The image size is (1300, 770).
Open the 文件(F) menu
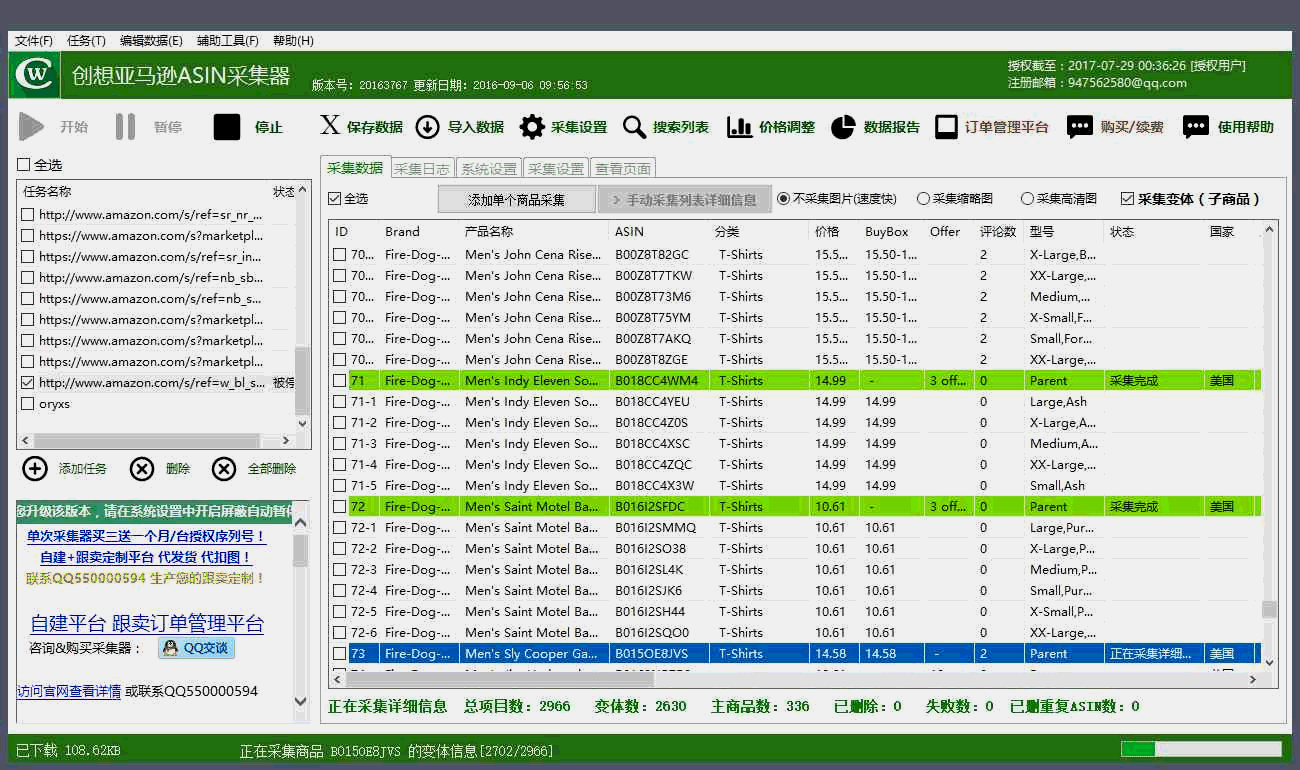coord(34,41)
